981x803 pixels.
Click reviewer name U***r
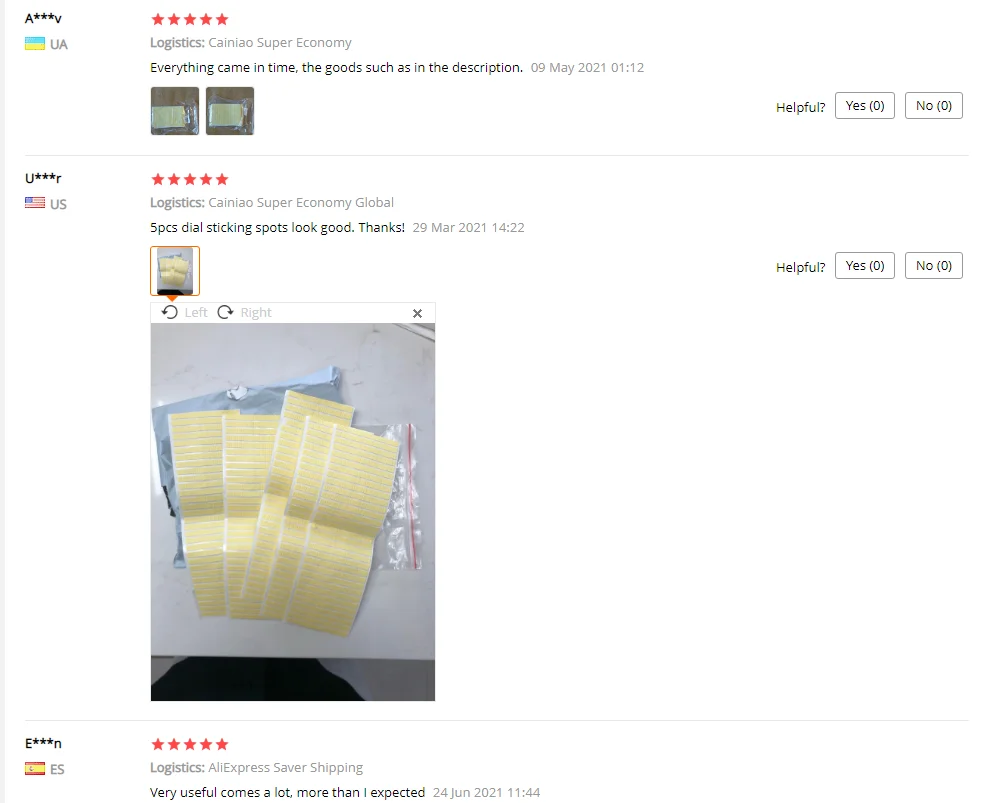43,178
